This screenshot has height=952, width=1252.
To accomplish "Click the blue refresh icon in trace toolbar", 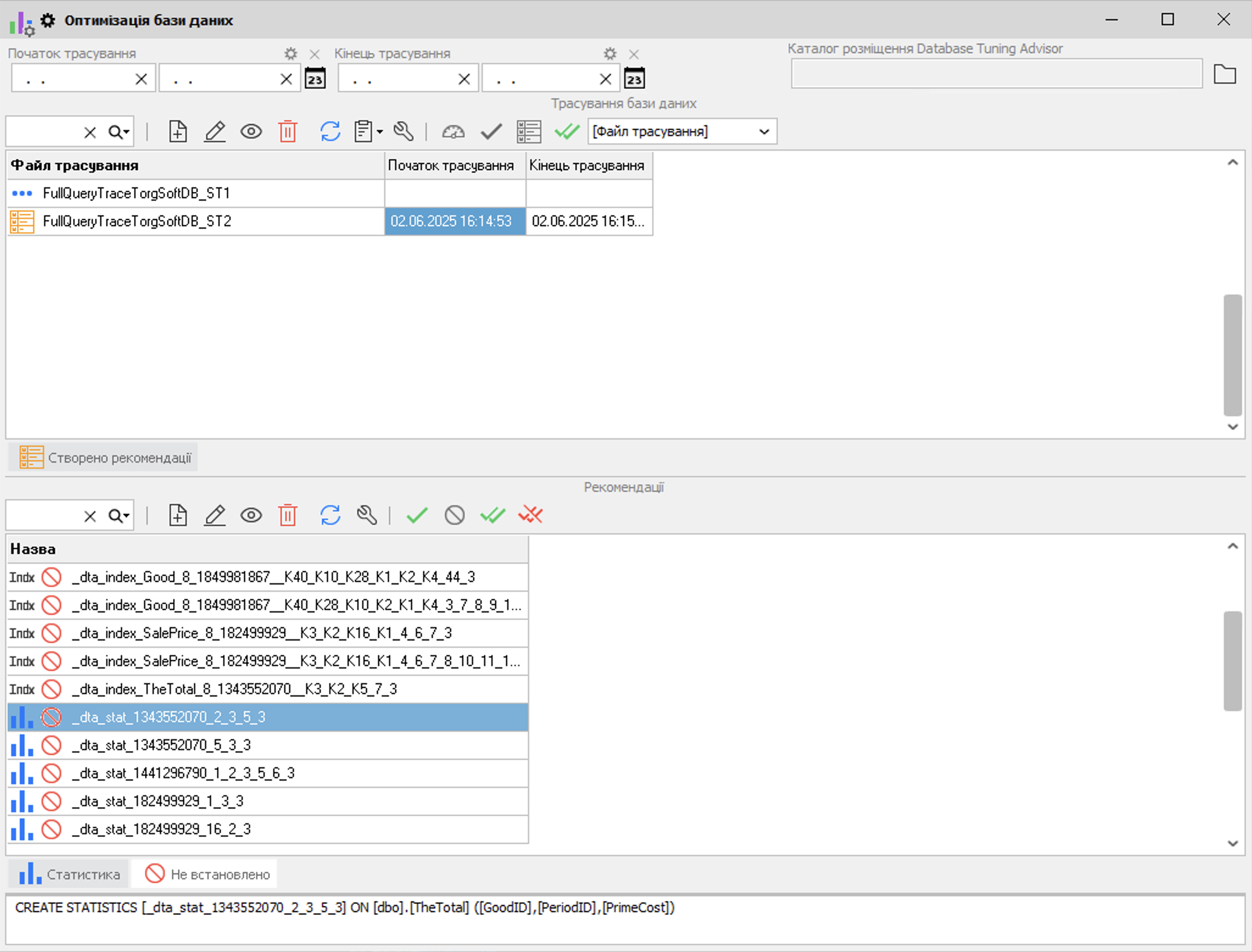I will 330,132.
